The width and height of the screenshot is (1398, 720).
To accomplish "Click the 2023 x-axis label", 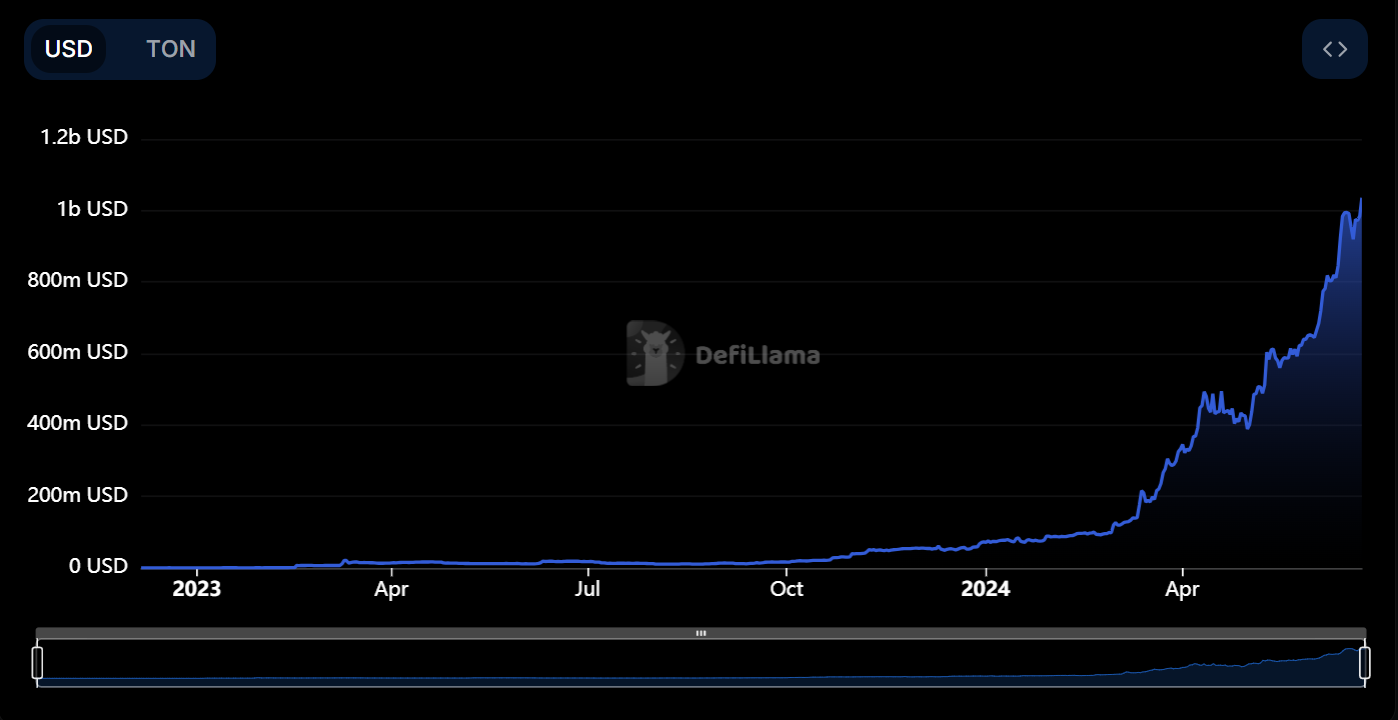I will [196, 588].
